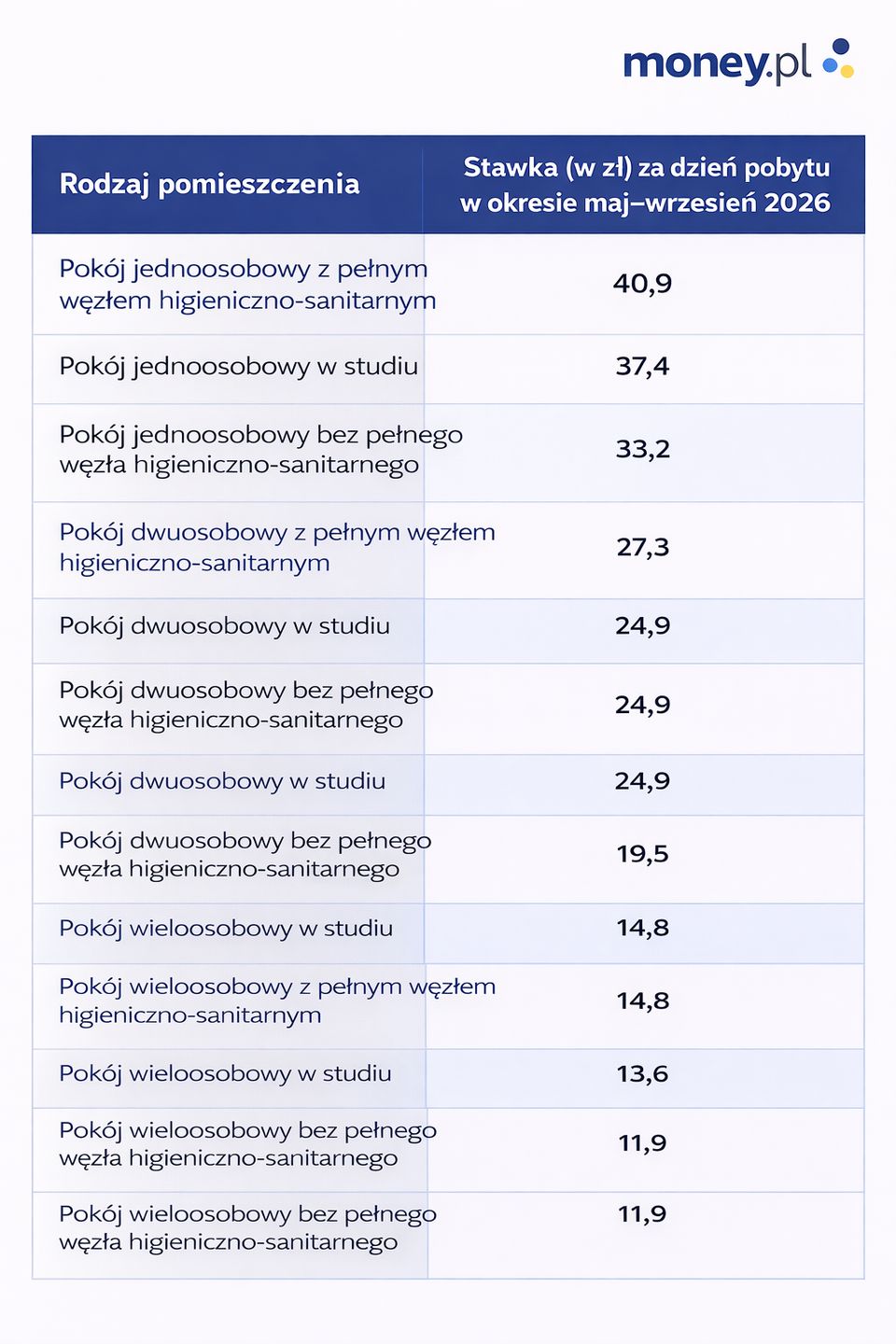Click the 27,3 rate value
896x1344 pixels.
coord(642,547)
